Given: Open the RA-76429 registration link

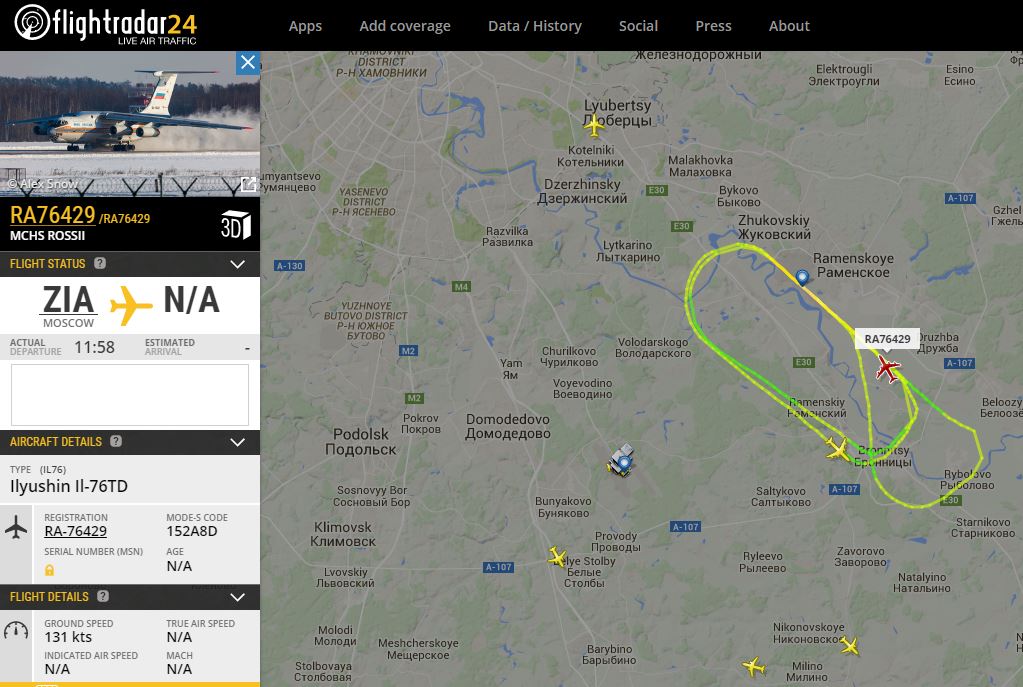Looking at the screenshot, I should tap(76, 531).
